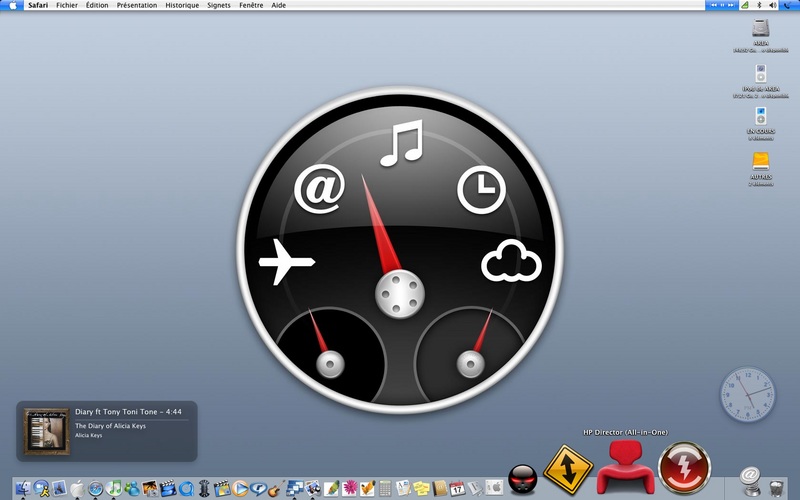The width and height of the screenshot is (800, 500).
Task: Click the yellow diamond arrows dock icon
Action: pos(568,468)
